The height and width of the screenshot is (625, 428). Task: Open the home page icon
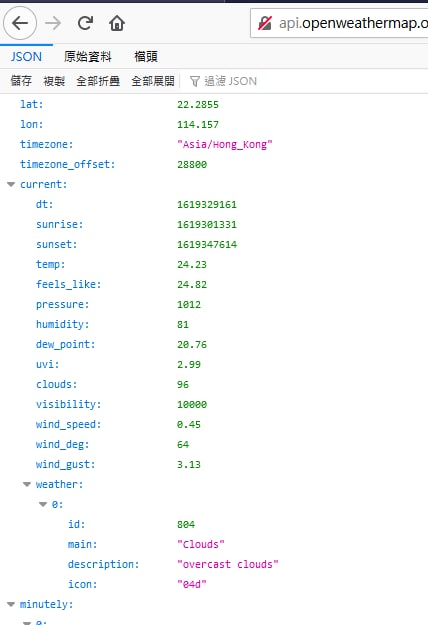pyautogui.click(x=117, y=23)
